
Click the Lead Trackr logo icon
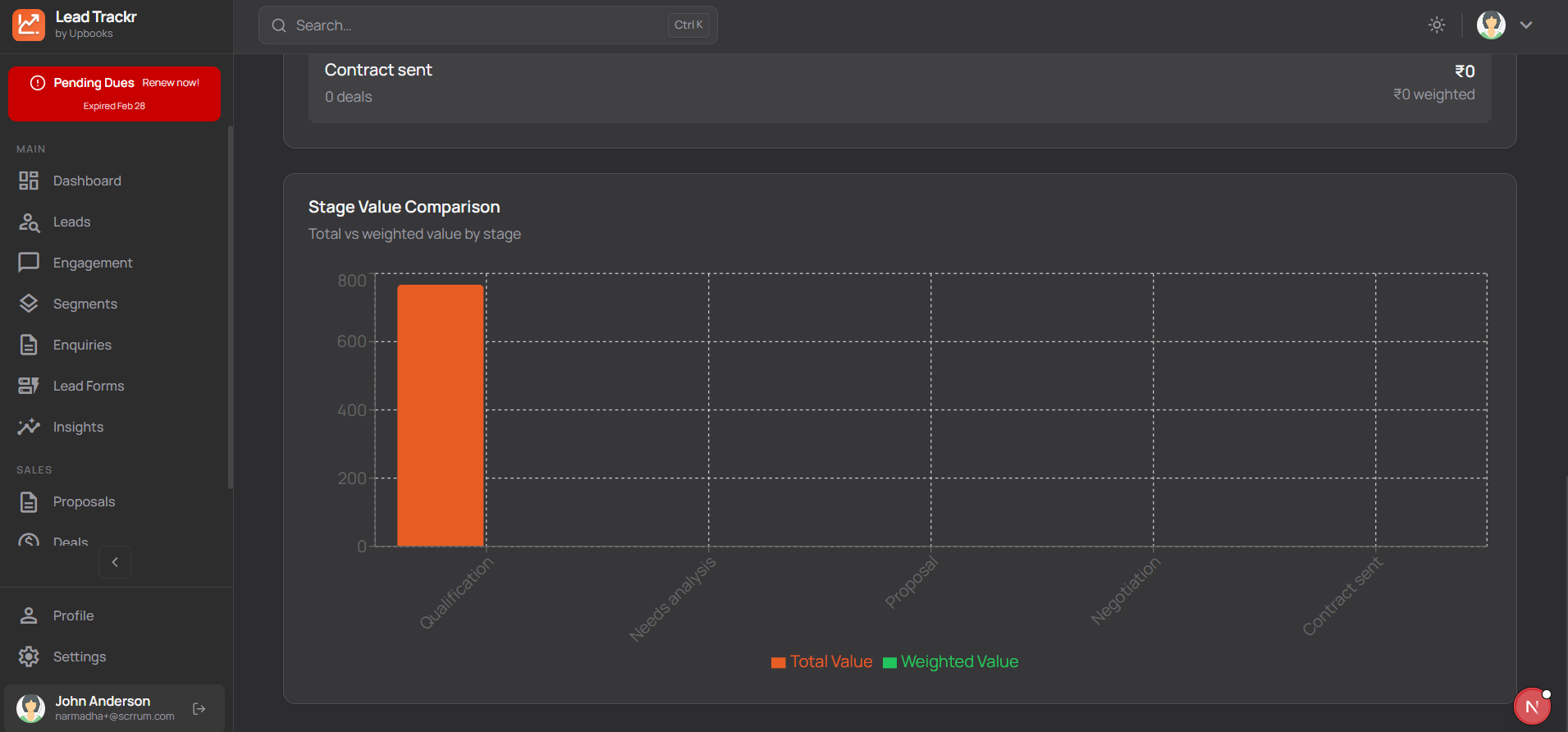coord(29,25)
